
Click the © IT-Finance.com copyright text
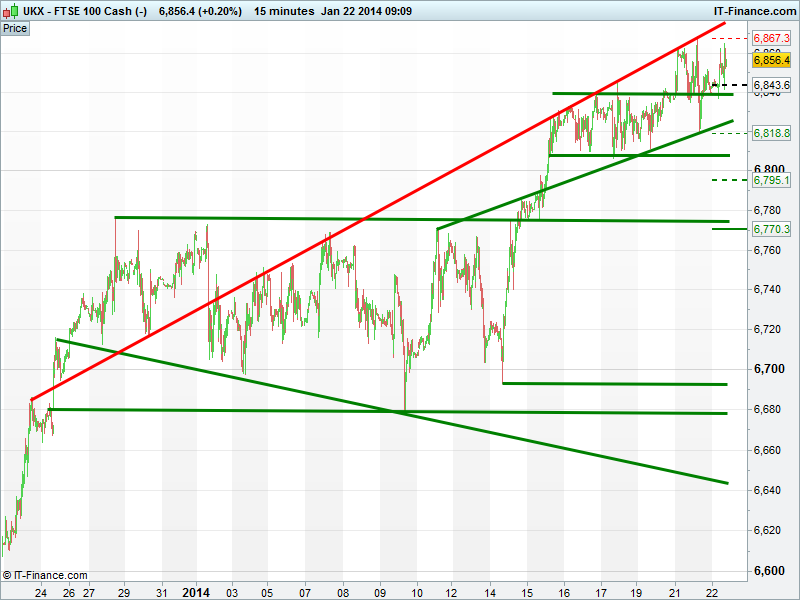(45, 575)
